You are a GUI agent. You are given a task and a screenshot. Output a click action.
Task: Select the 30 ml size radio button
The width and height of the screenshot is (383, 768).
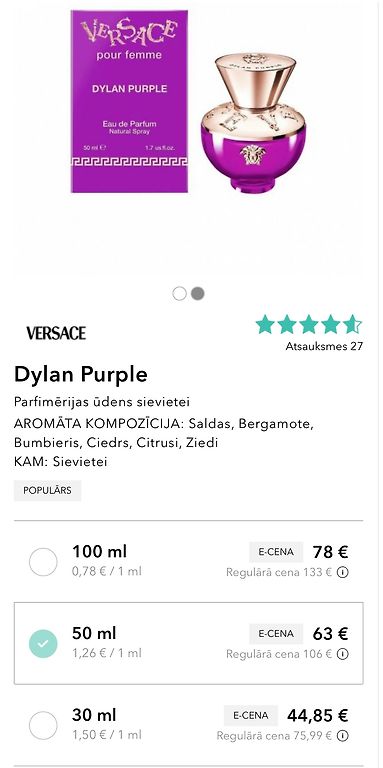coord(43,725)
